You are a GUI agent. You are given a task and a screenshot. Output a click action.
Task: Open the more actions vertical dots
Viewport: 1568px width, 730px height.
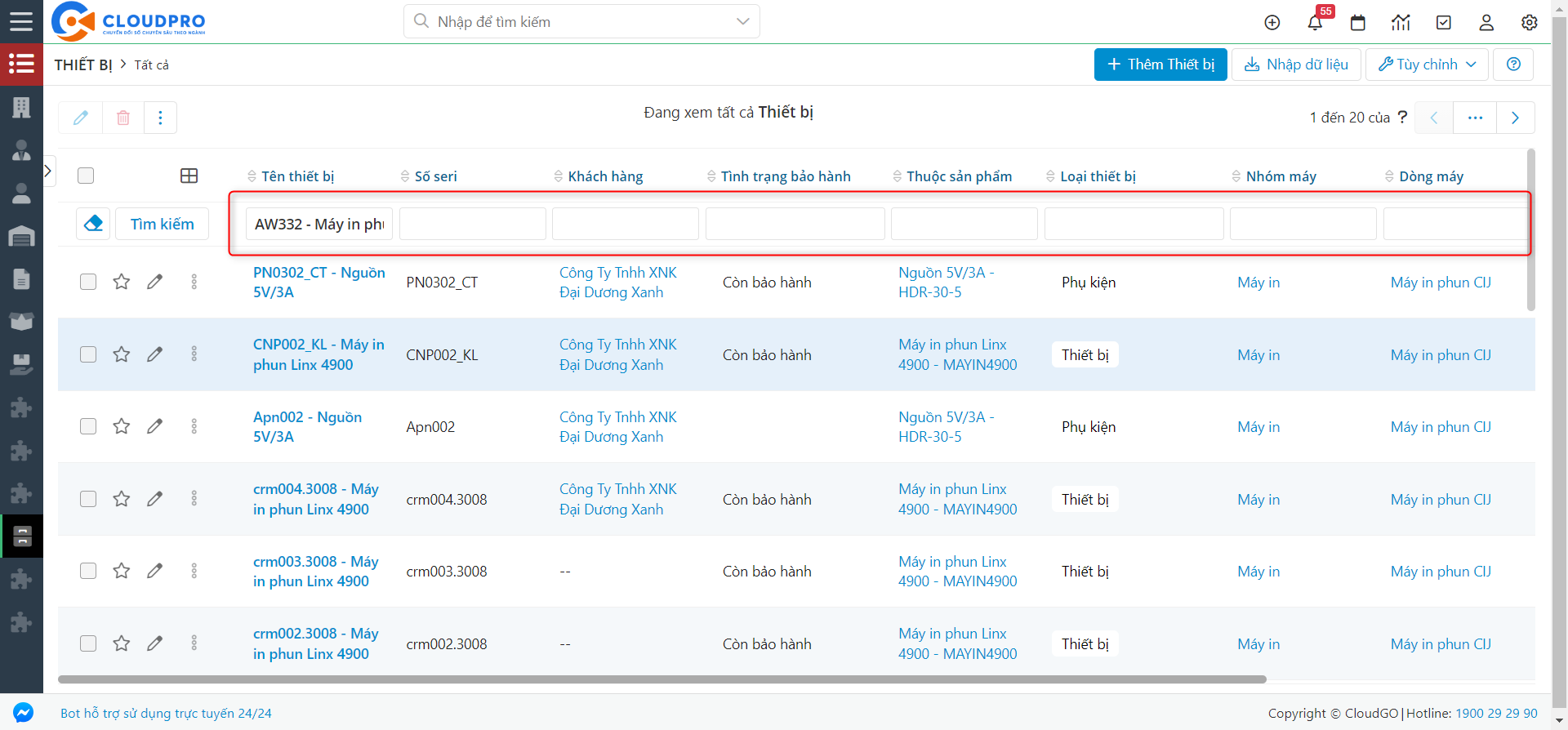point(160,118)
